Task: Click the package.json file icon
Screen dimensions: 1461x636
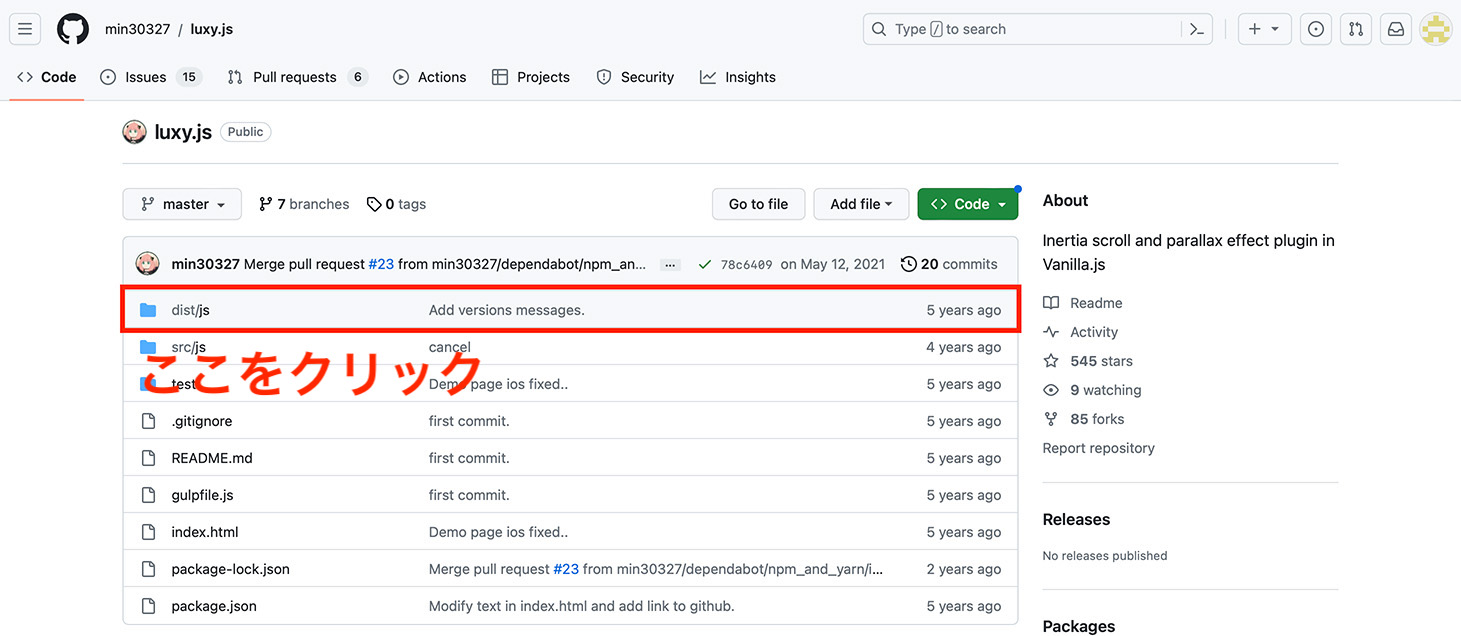Action: pos(148,606)
